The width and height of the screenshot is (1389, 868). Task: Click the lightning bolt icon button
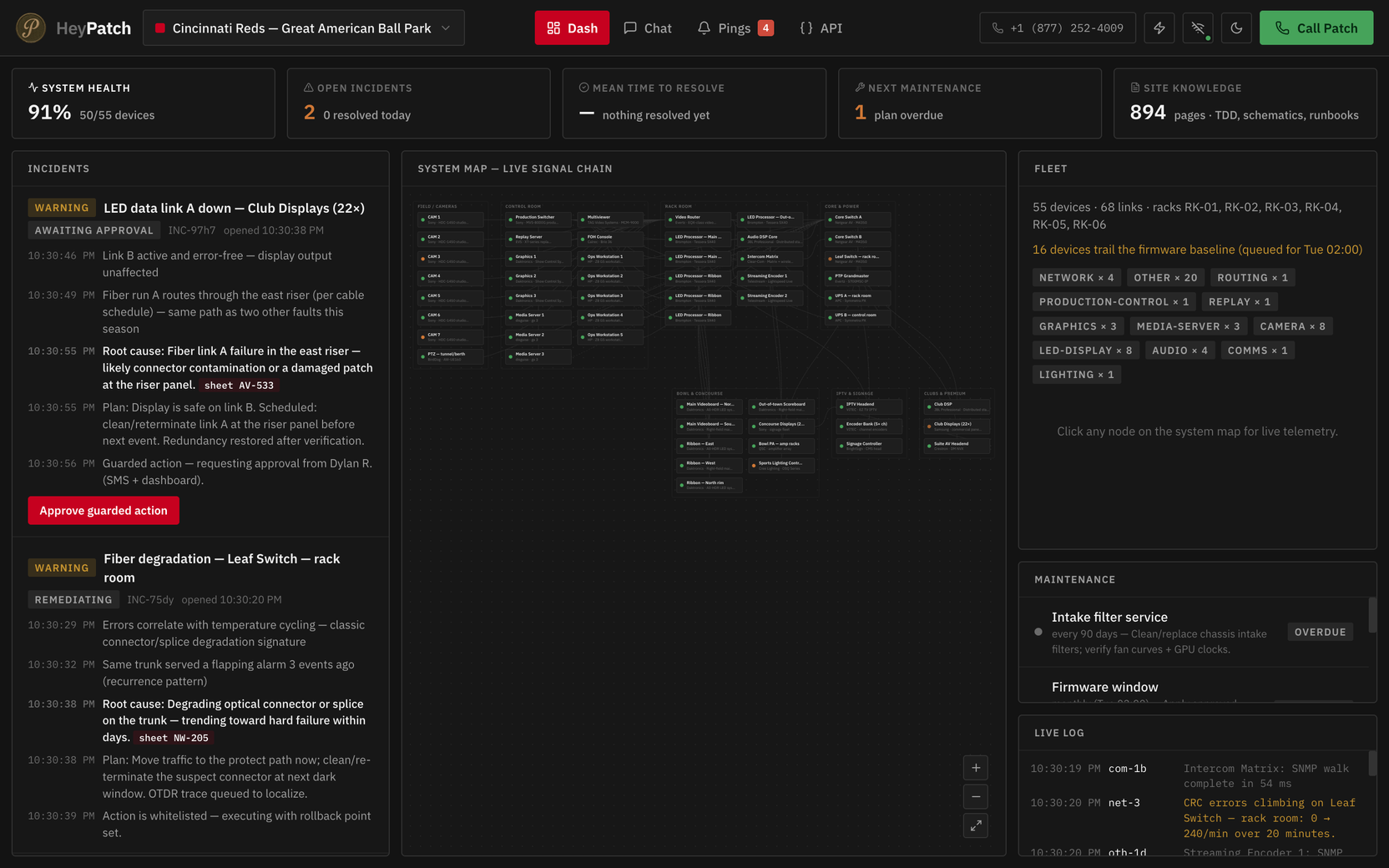pyautogui.click(x=1159, y=28)
